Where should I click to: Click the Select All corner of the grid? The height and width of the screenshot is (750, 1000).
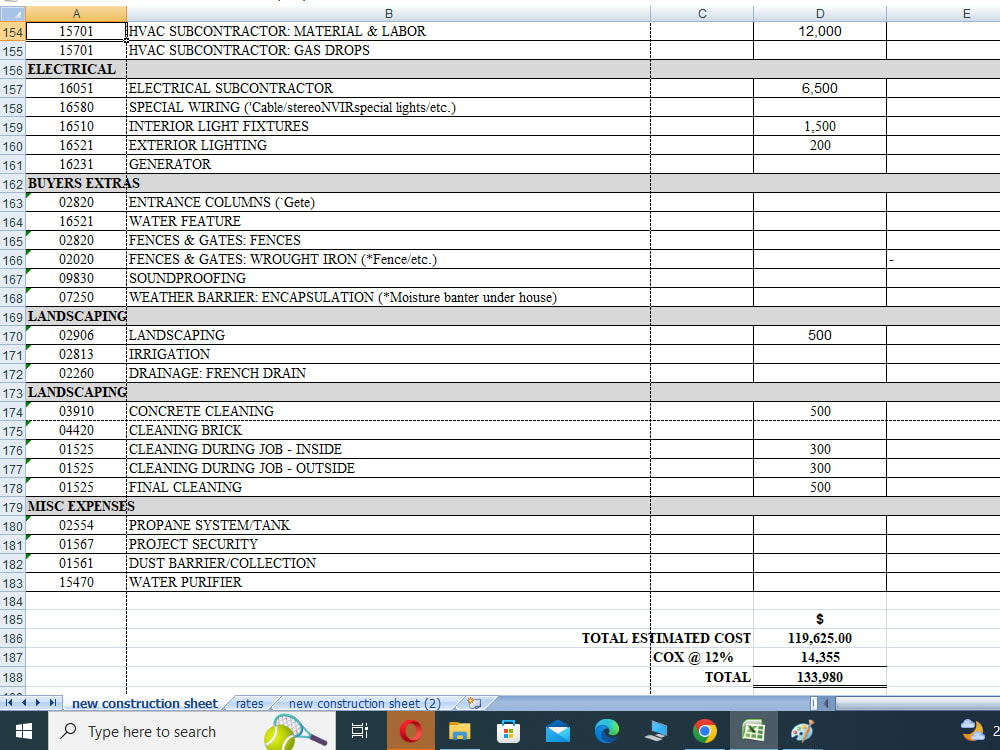pyautogui.click(x=12, y=13)
